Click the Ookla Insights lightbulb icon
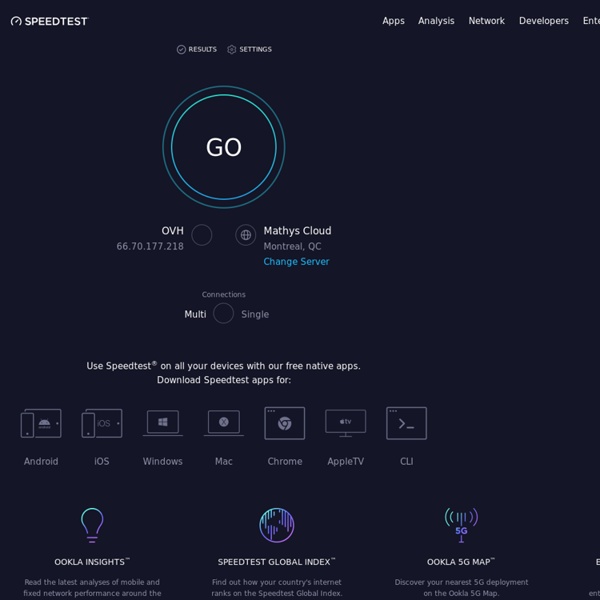The width and height of the screenshot is (600, 600). [x=92, y=524]
